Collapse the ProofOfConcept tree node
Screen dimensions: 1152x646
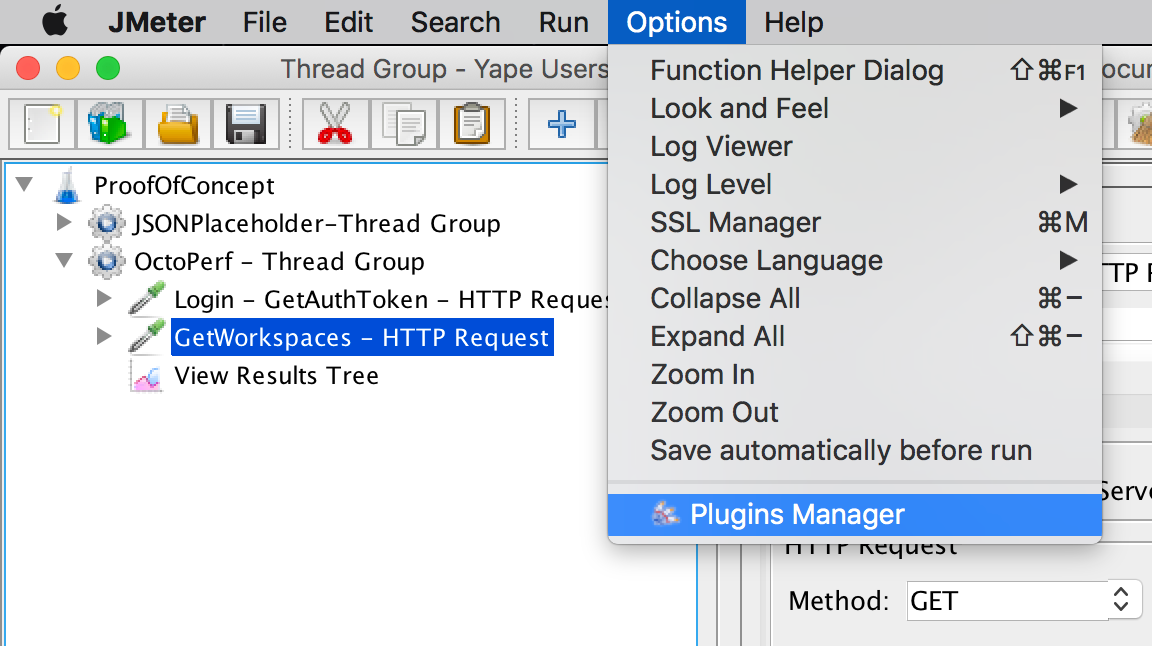25,185
